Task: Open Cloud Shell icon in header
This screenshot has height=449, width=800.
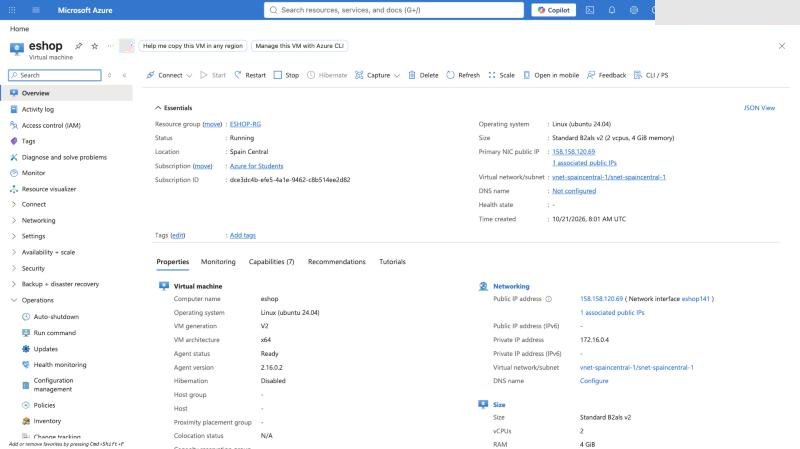Action: pyautogui.click(x=590, y=10)
